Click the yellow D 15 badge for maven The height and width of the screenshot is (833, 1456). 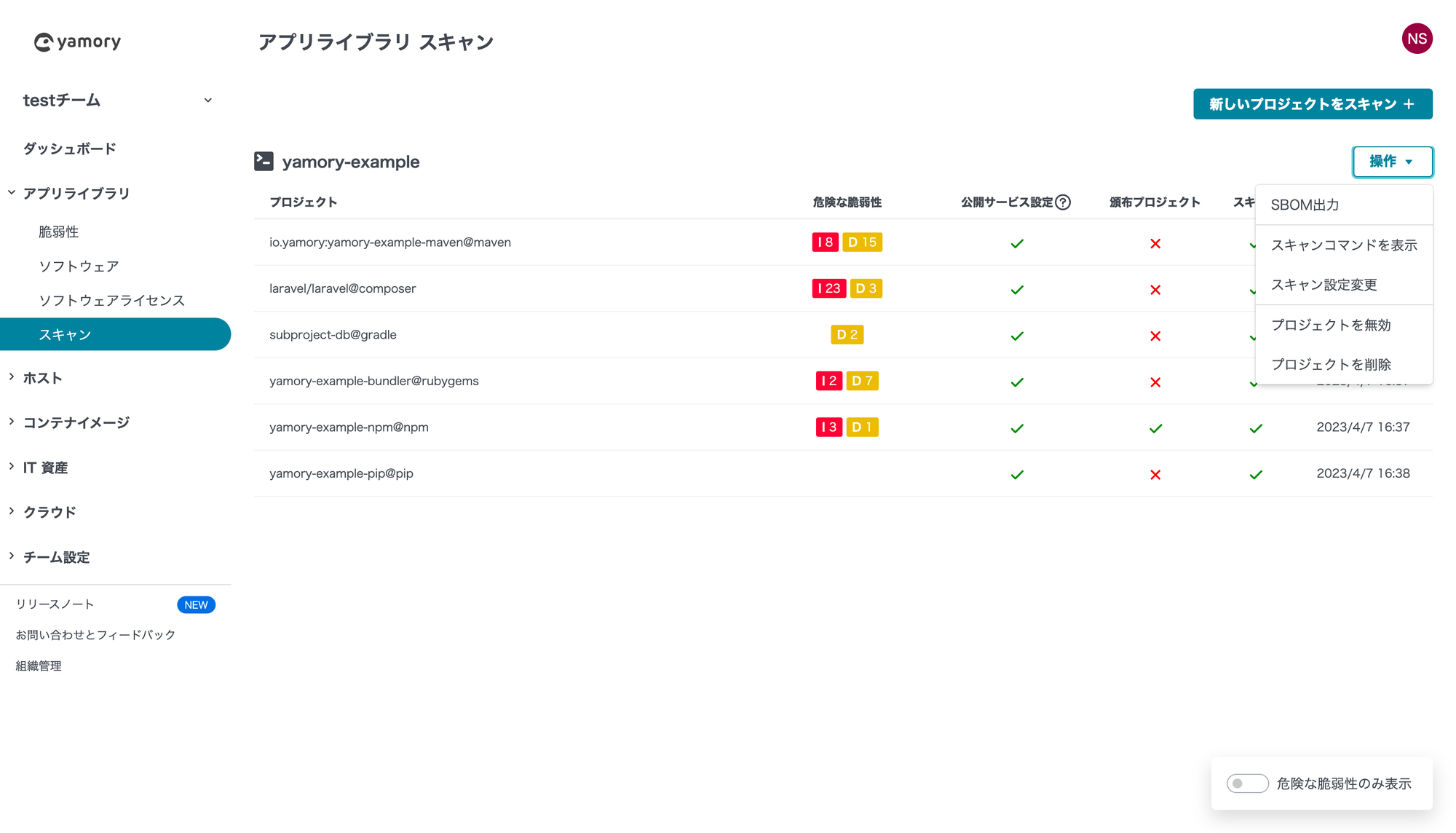[862, 242]
